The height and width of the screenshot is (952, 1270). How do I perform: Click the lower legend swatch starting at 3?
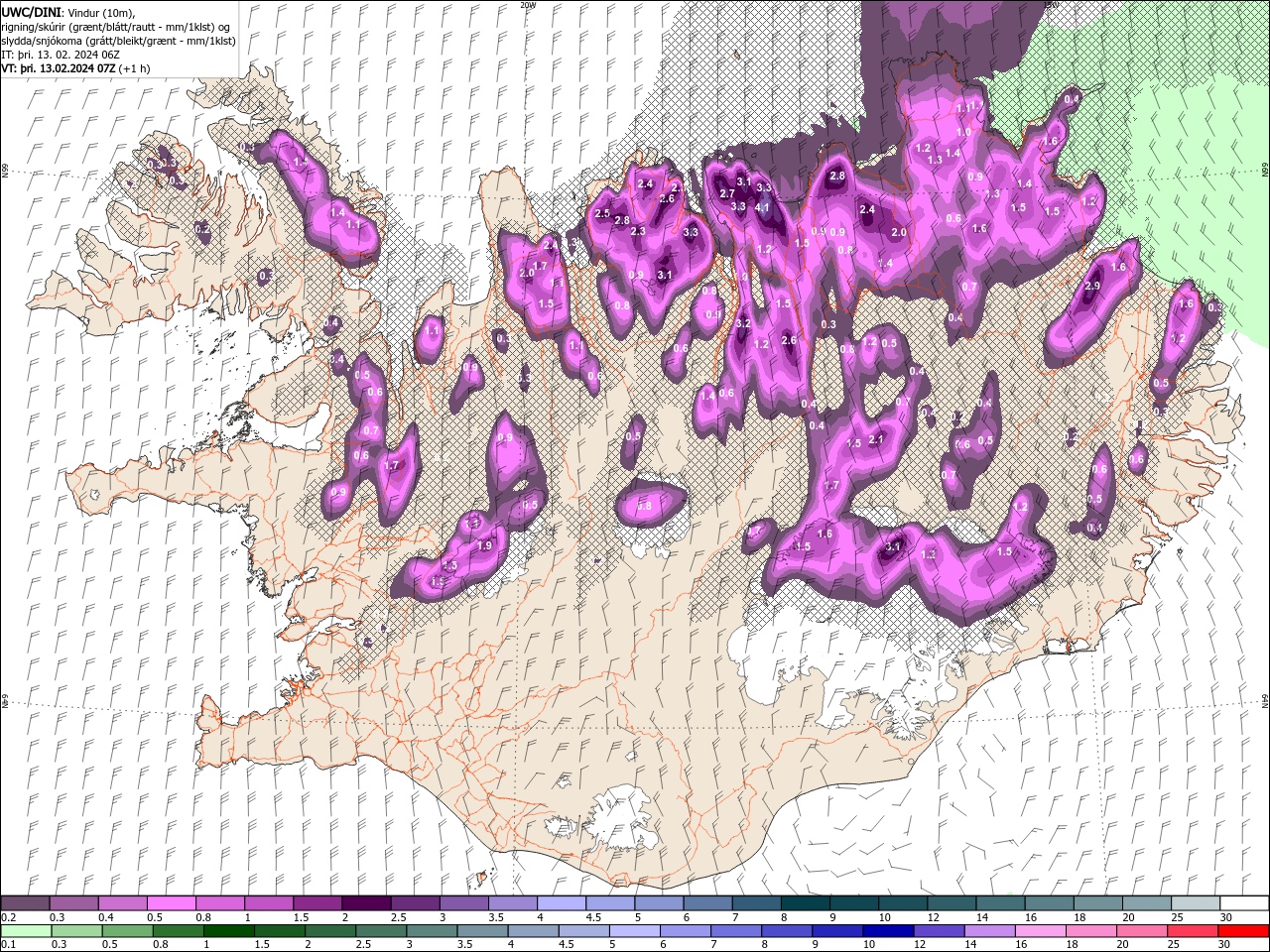432,931
